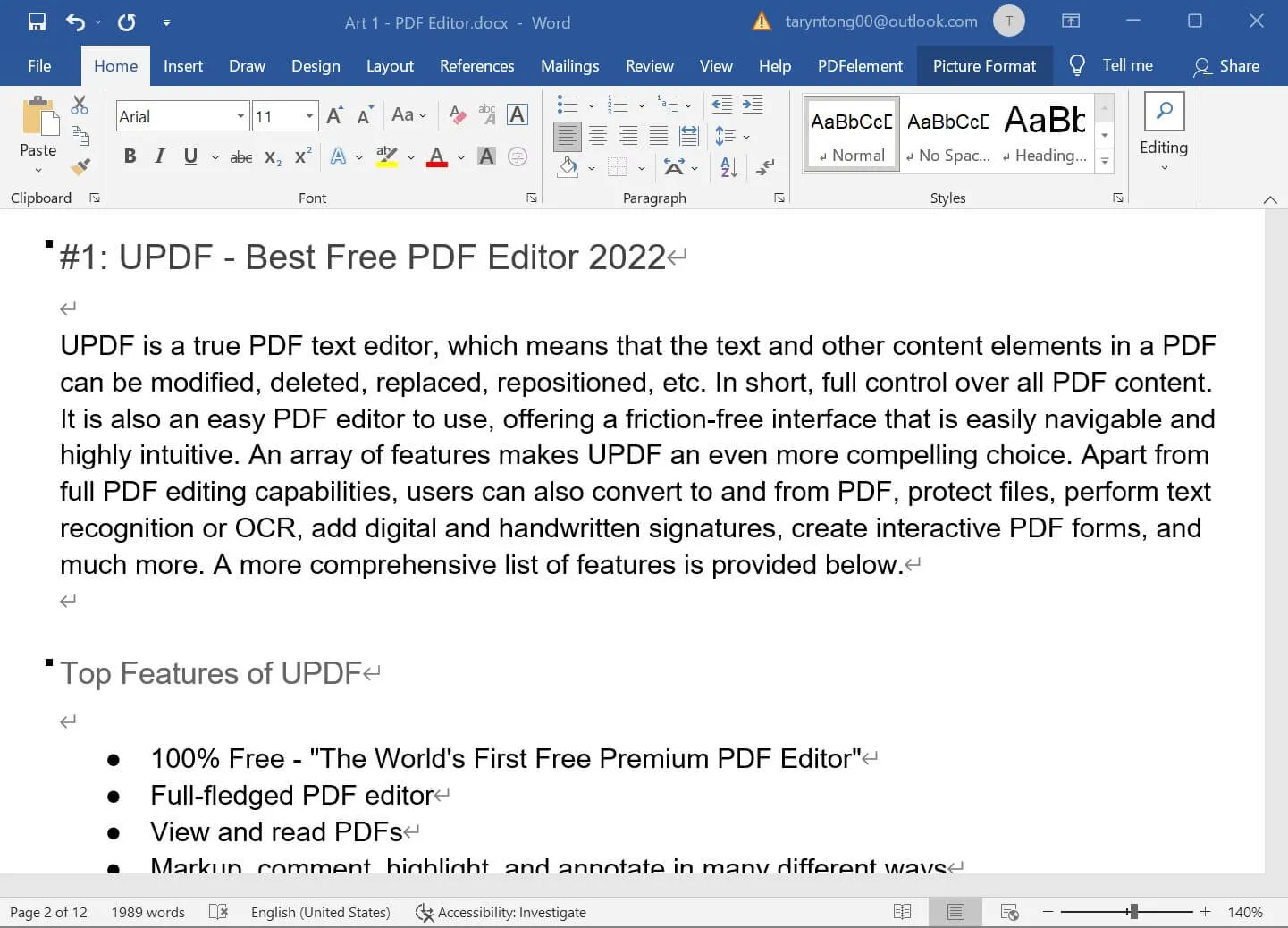Click the Redo/Repeat icon in the title bar
The height and width of the screenshot is (928, 1288).
tap(127, 22)
